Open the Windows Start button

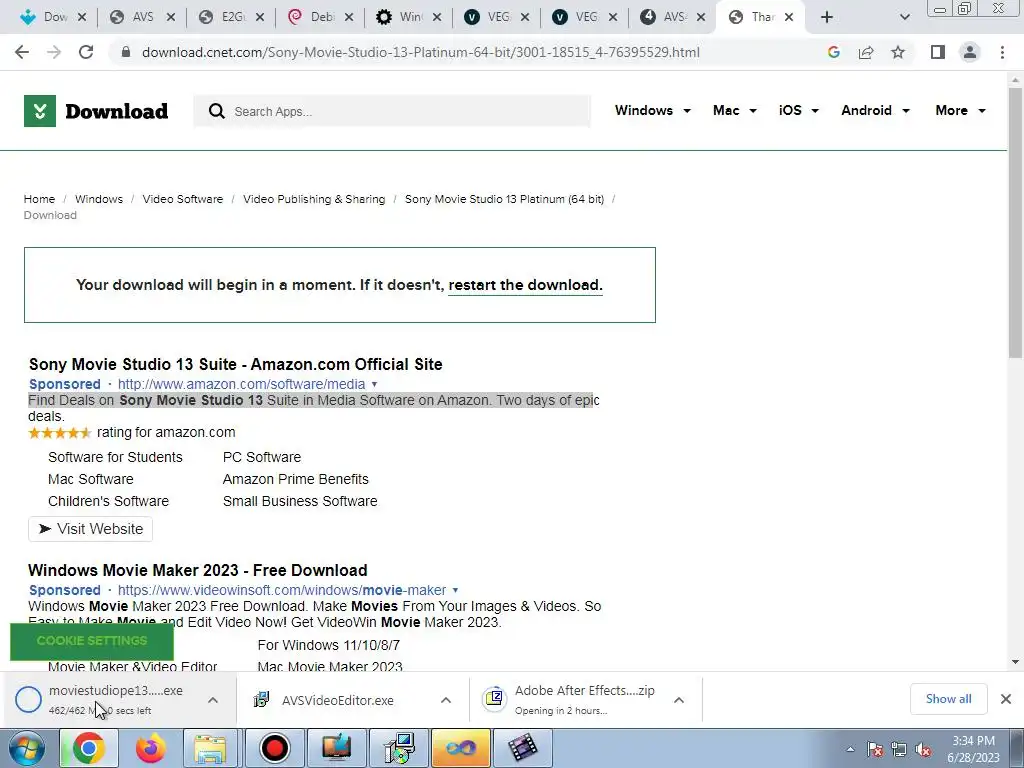point(26,749)
